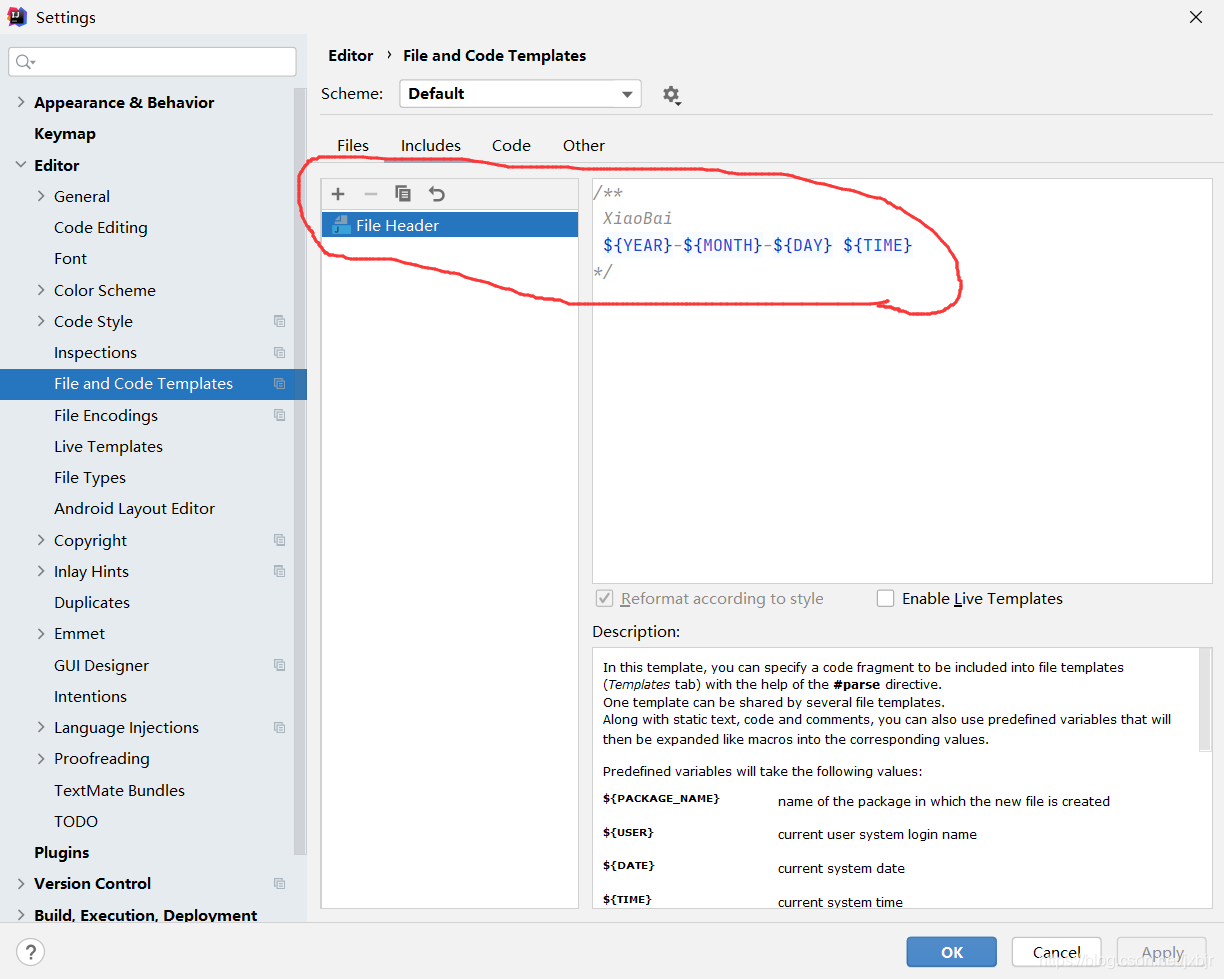Expand the Proofreading node
Image resolution: width=1224 pixels, height=979 pixels.
tap(41, 758)
